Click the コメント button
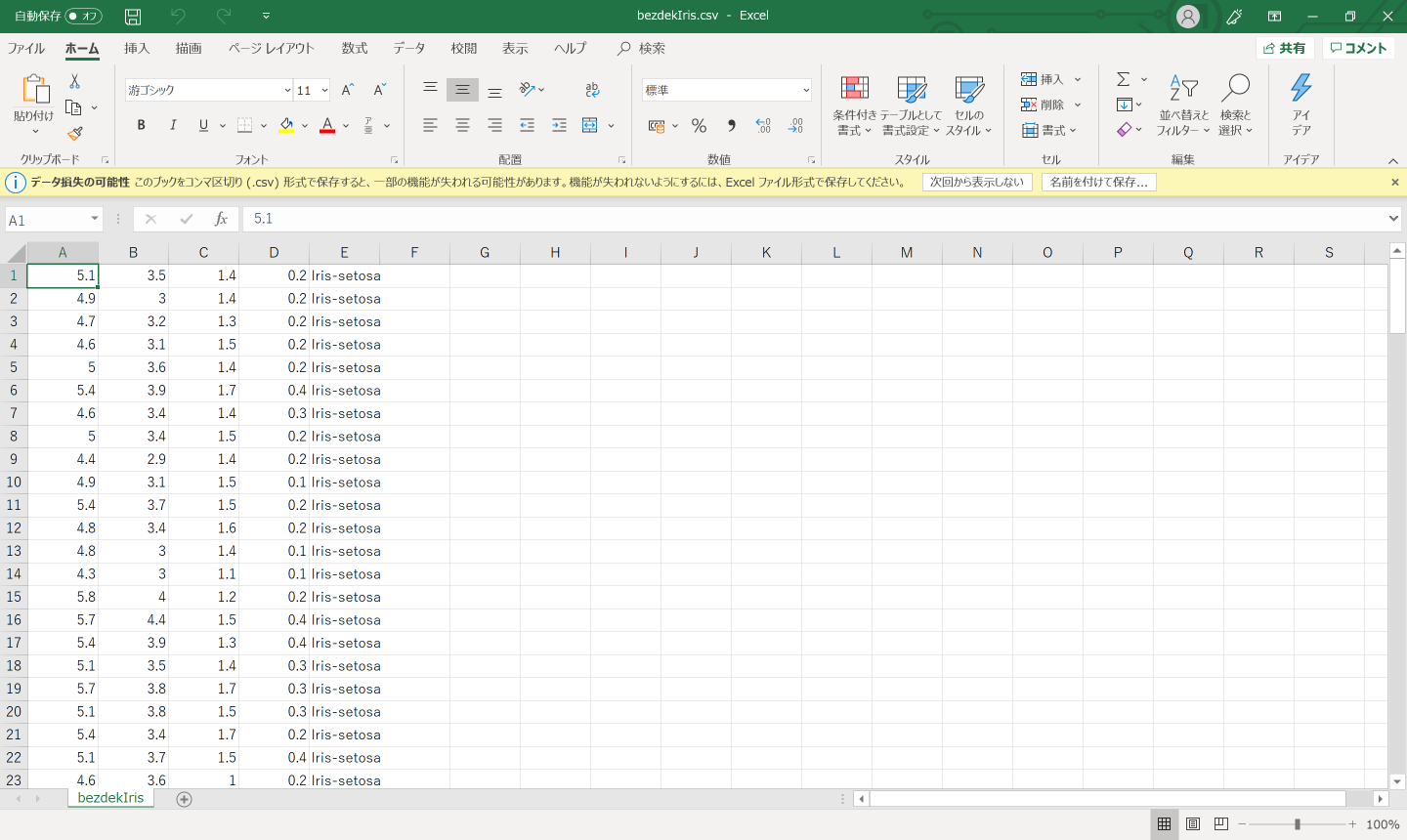Image resolution: width=1407 pixels, height=840 pixels. (1358, 48)
